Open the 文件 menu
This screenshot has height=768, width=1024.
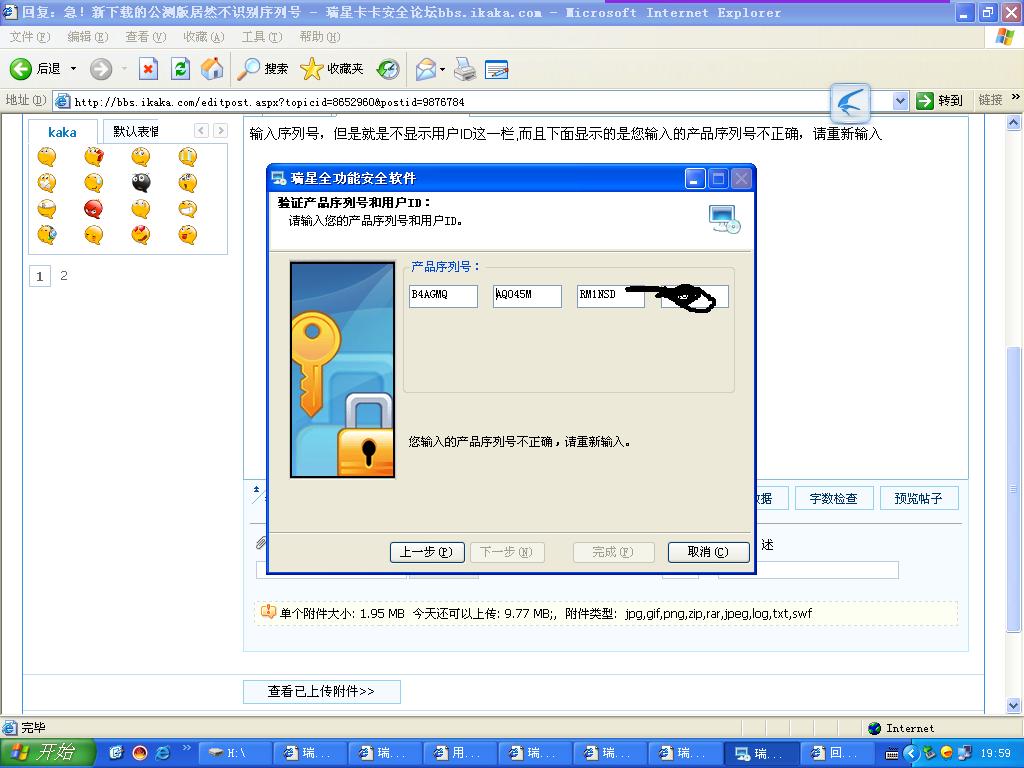click(x=30, y=37)
